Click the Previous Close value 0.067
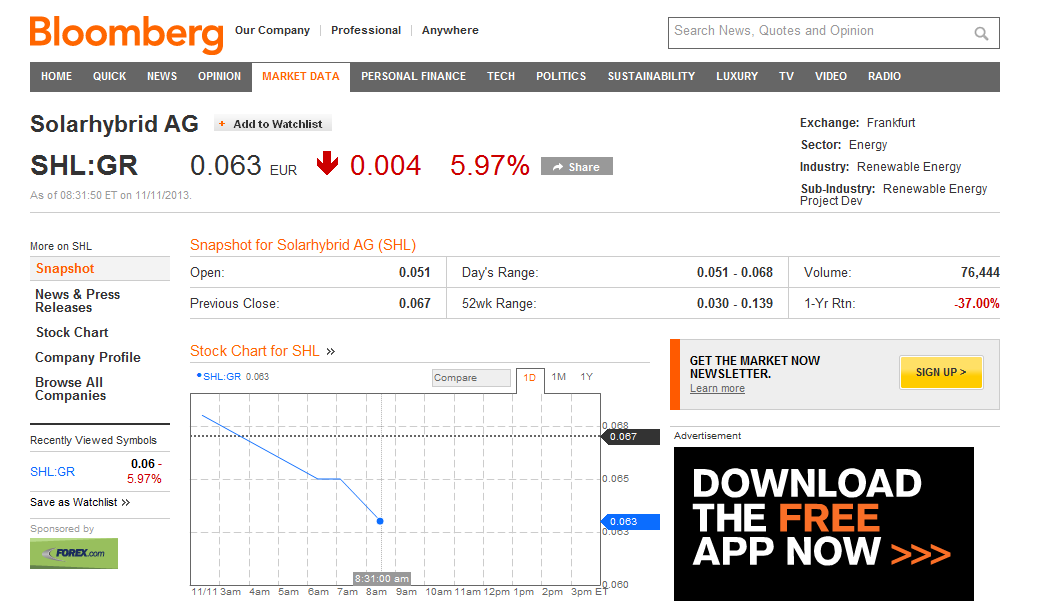This screenshot has width=1051, height=601. (x=415, y=304)
